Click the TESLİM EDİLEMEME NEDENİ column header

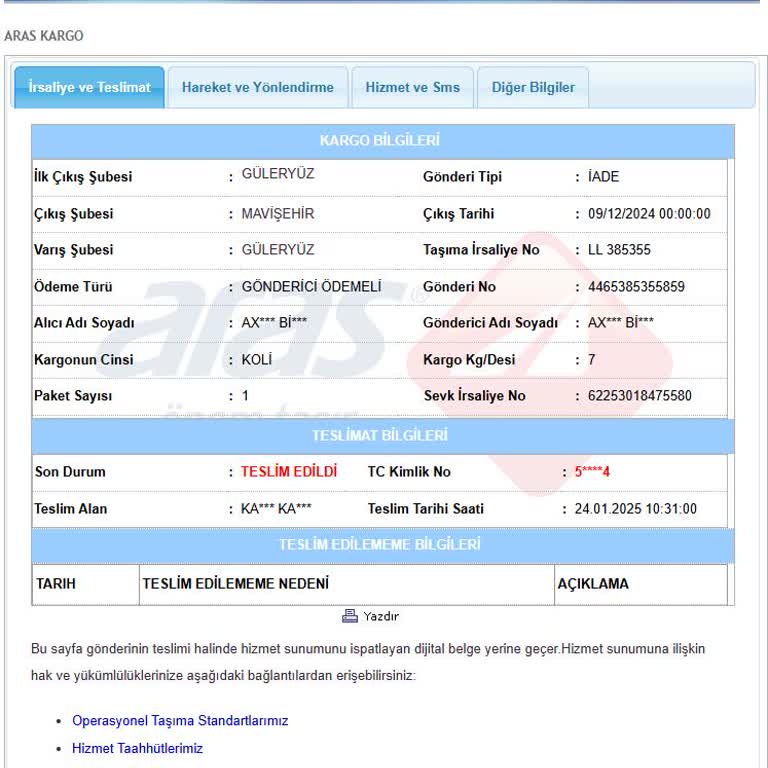coord(236,584)
